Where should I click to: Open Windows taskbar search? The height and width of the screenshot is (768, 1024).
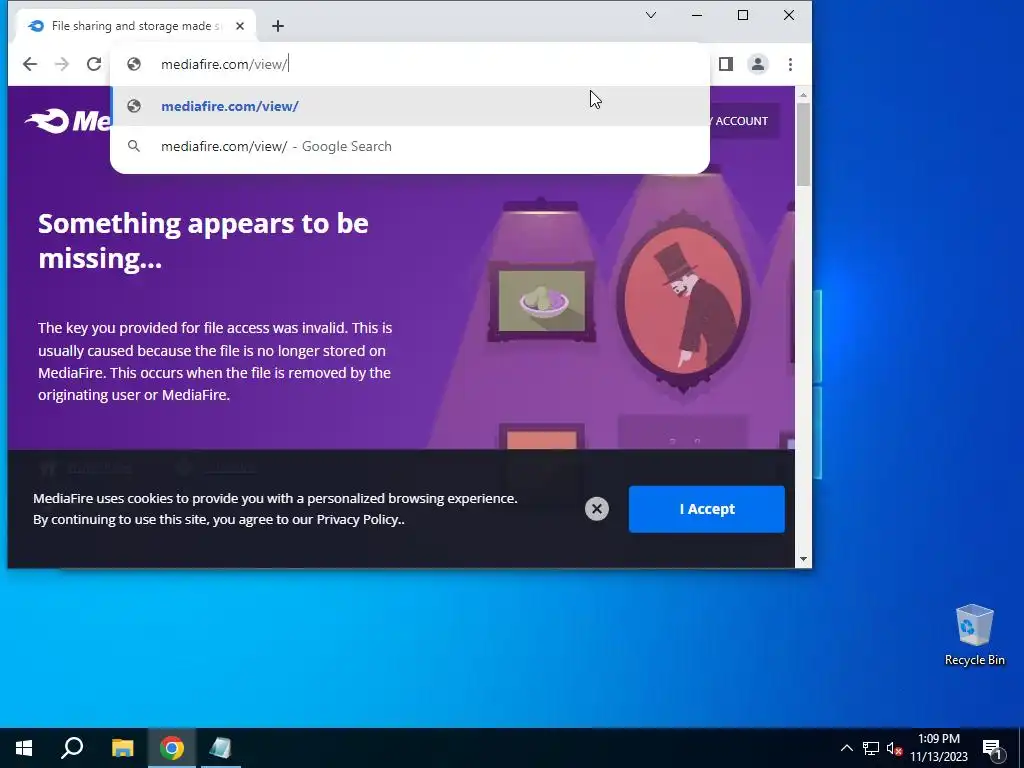coord(72,748)
